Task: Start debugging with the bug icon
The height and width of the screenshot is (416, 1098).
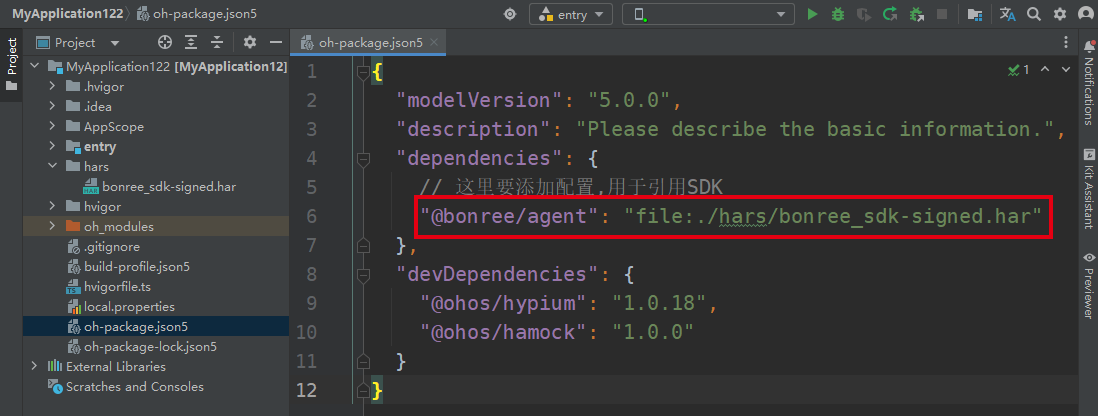Action: click(838, 14)
